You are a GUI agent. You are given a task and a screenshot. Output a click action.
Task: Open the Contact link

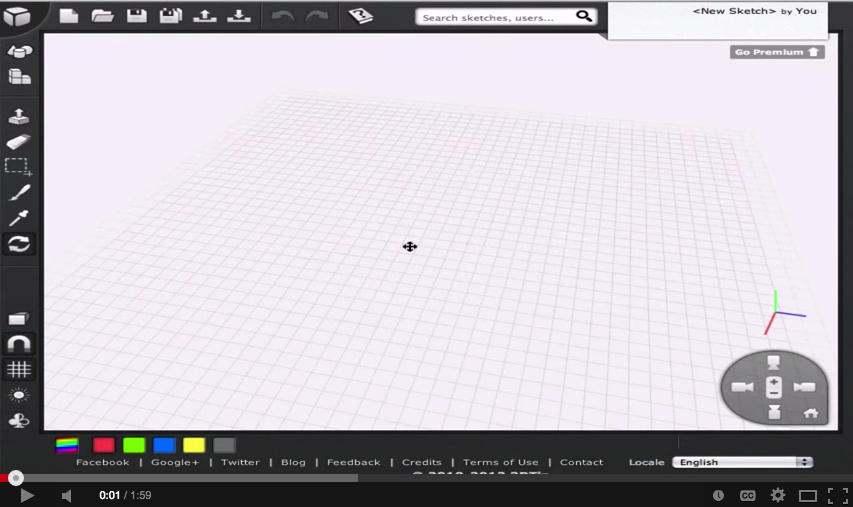(x=582, y=462)
